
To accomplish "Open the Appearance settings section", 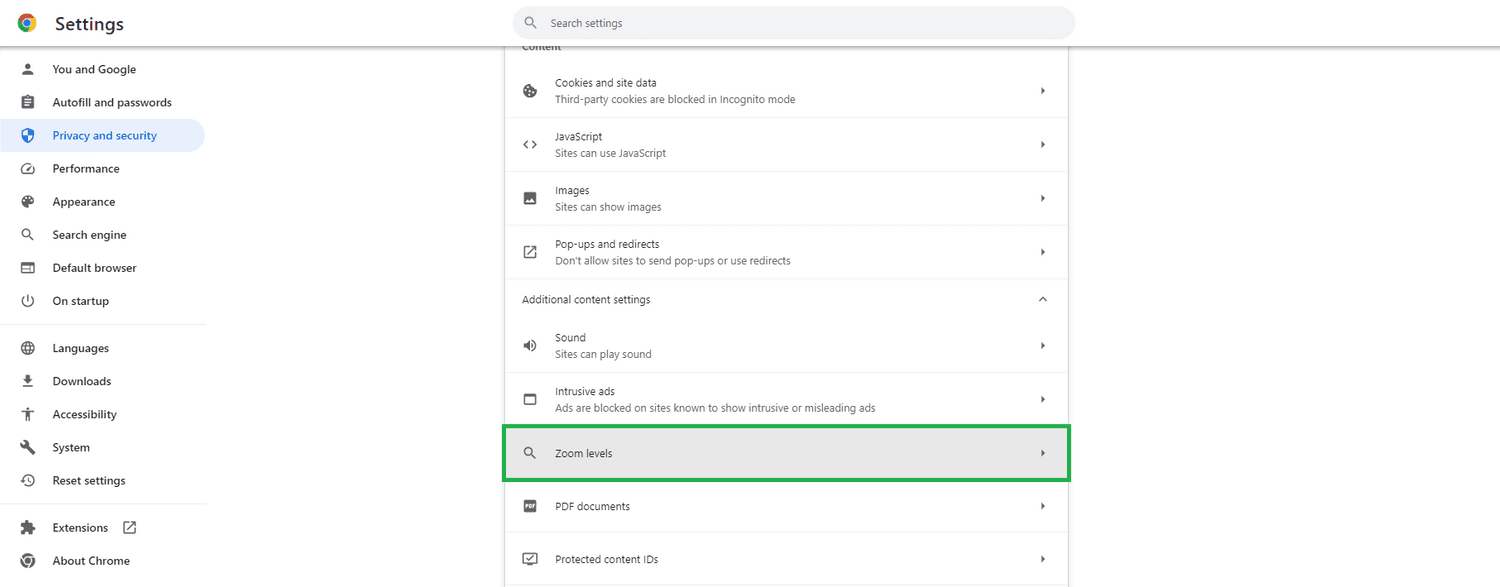I will tap(84, 201).
